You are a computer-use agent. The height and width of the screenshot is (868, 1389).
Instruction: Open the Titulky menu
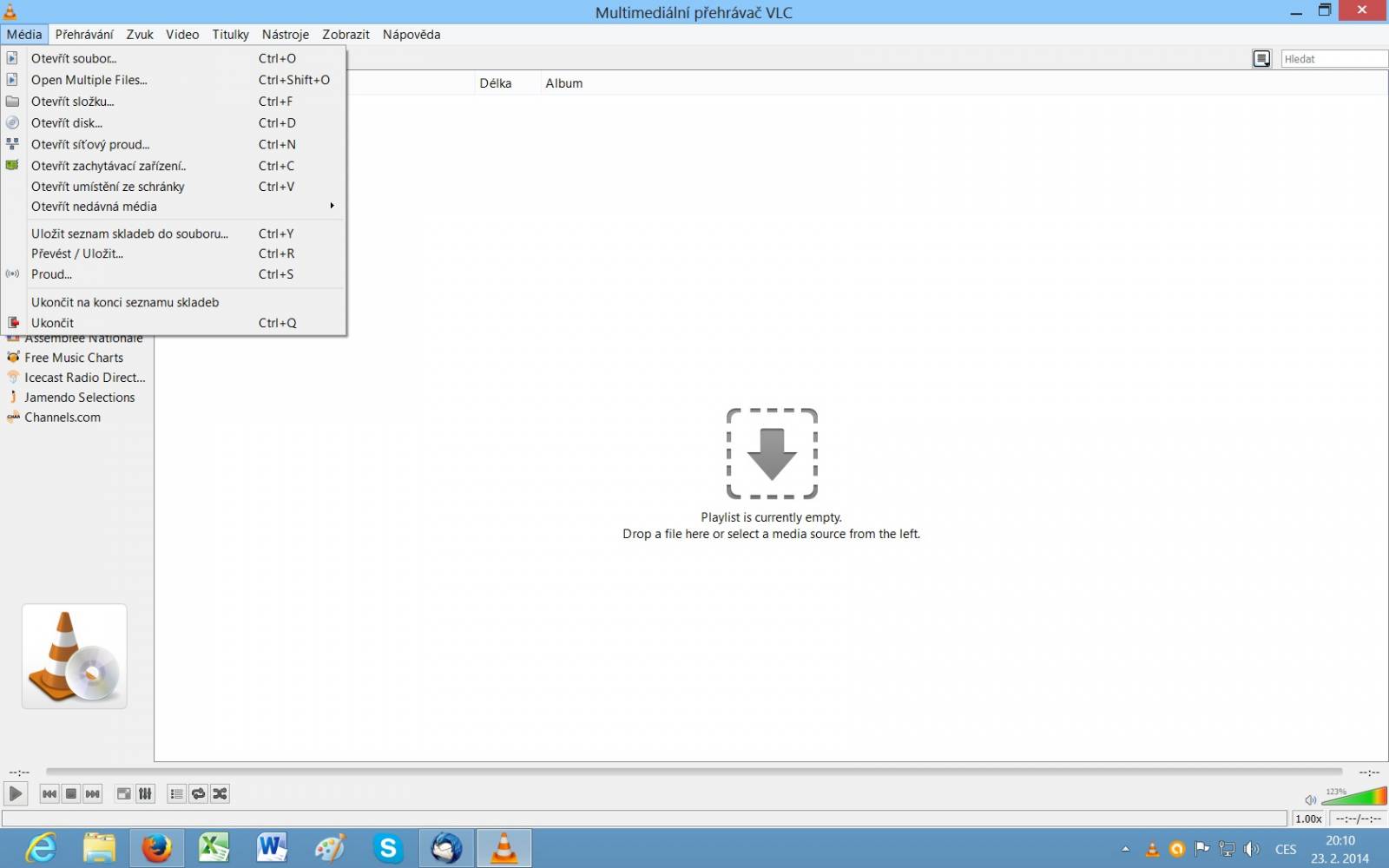point(231,35)
